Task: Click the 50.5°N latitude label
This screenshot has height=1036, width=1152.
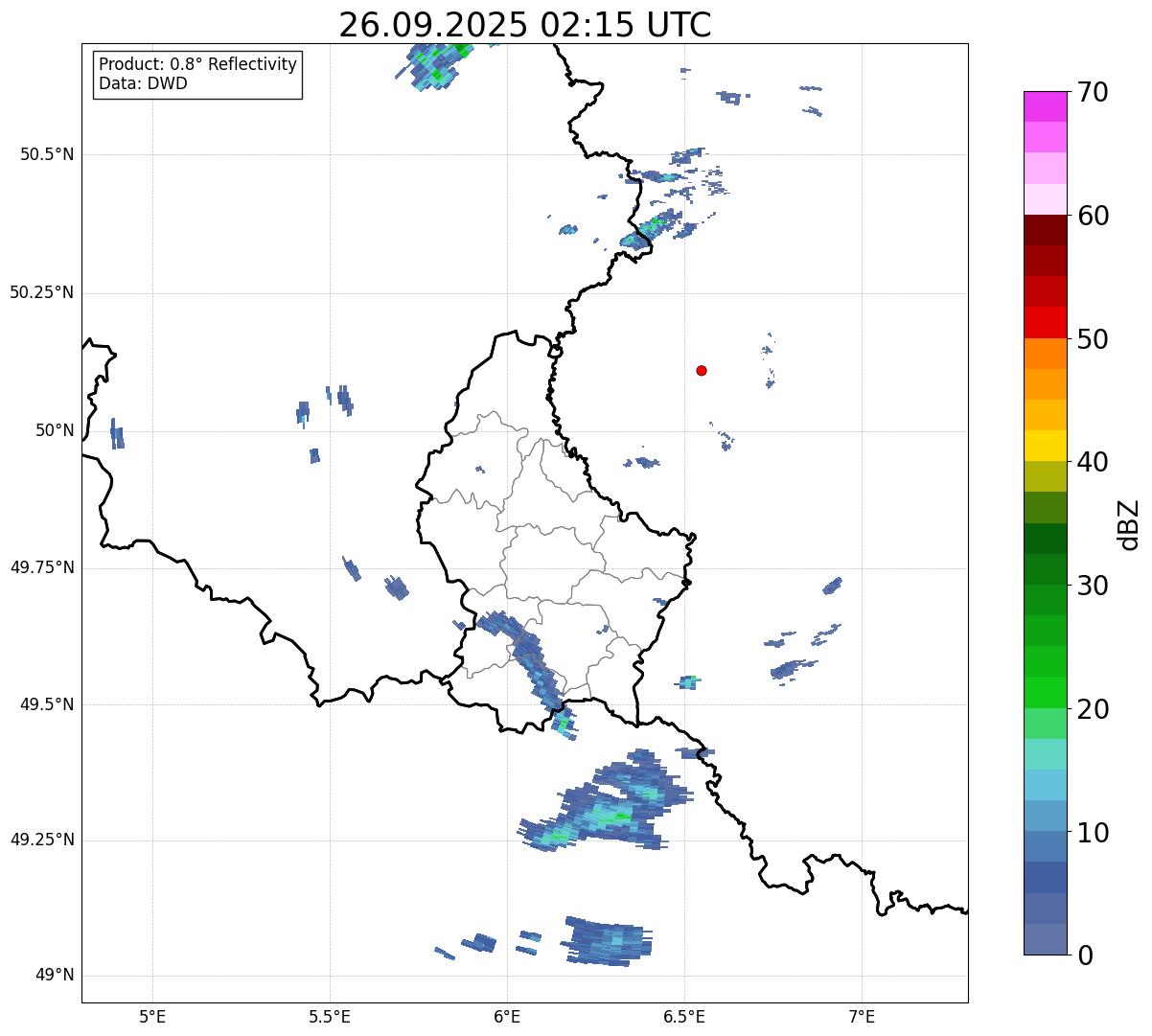Action: point(47,154)
